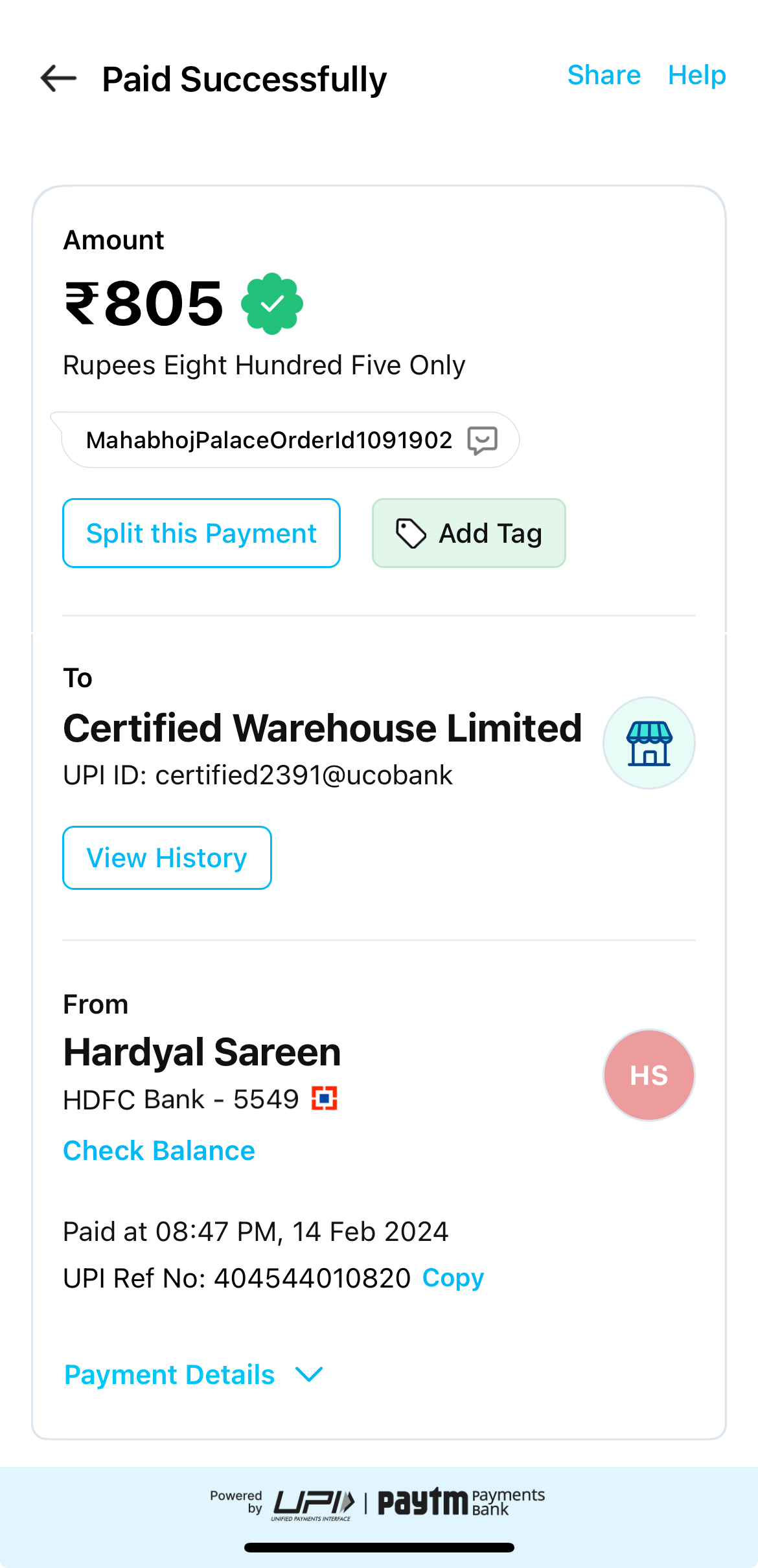Screen dimensions: 758x1568
Task: Open View History for merchant
Action: [x=167, y=858]
